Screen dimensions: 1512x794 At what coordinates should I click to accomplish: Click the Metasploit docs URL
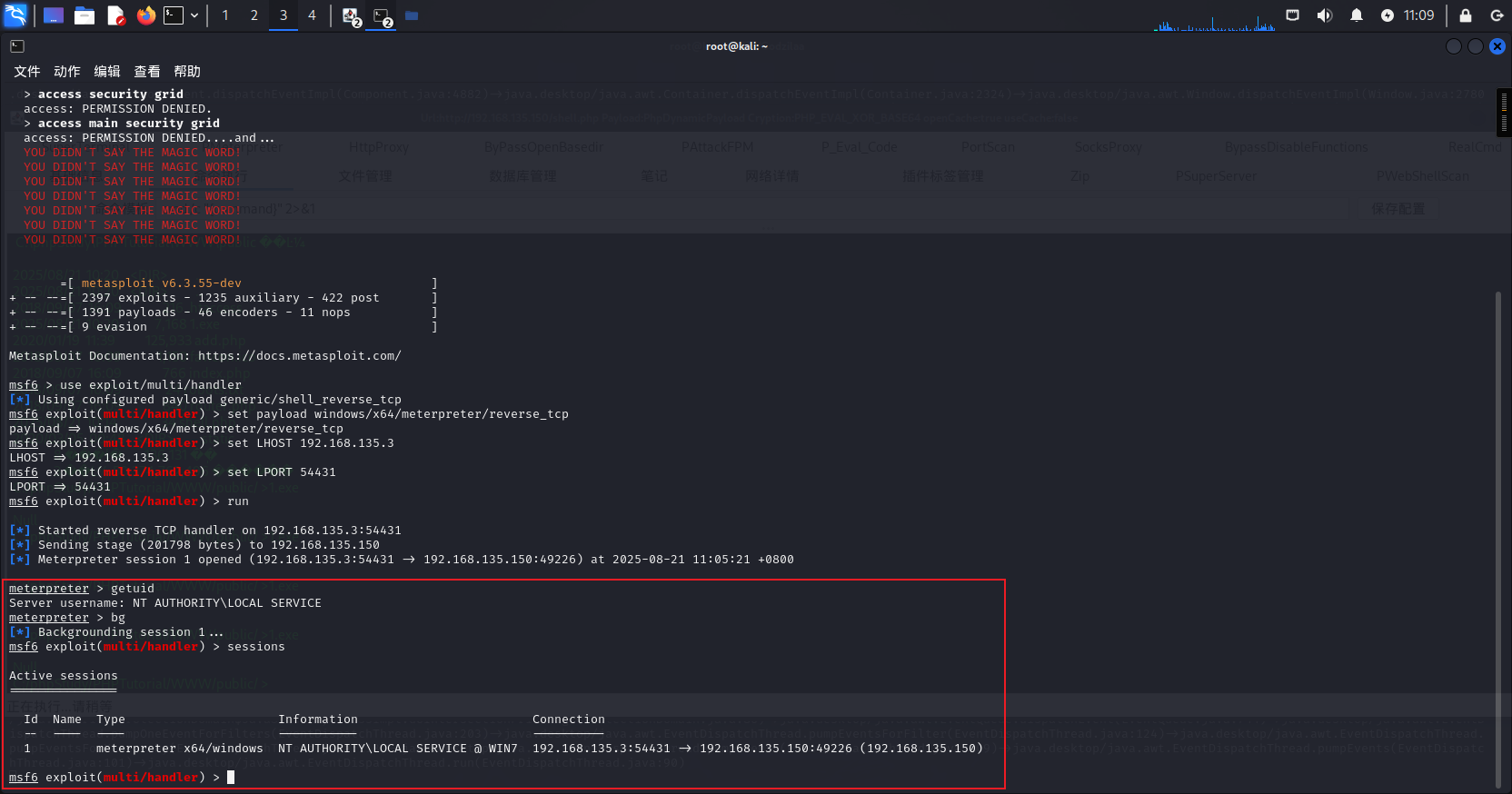(x=299, y=356)
